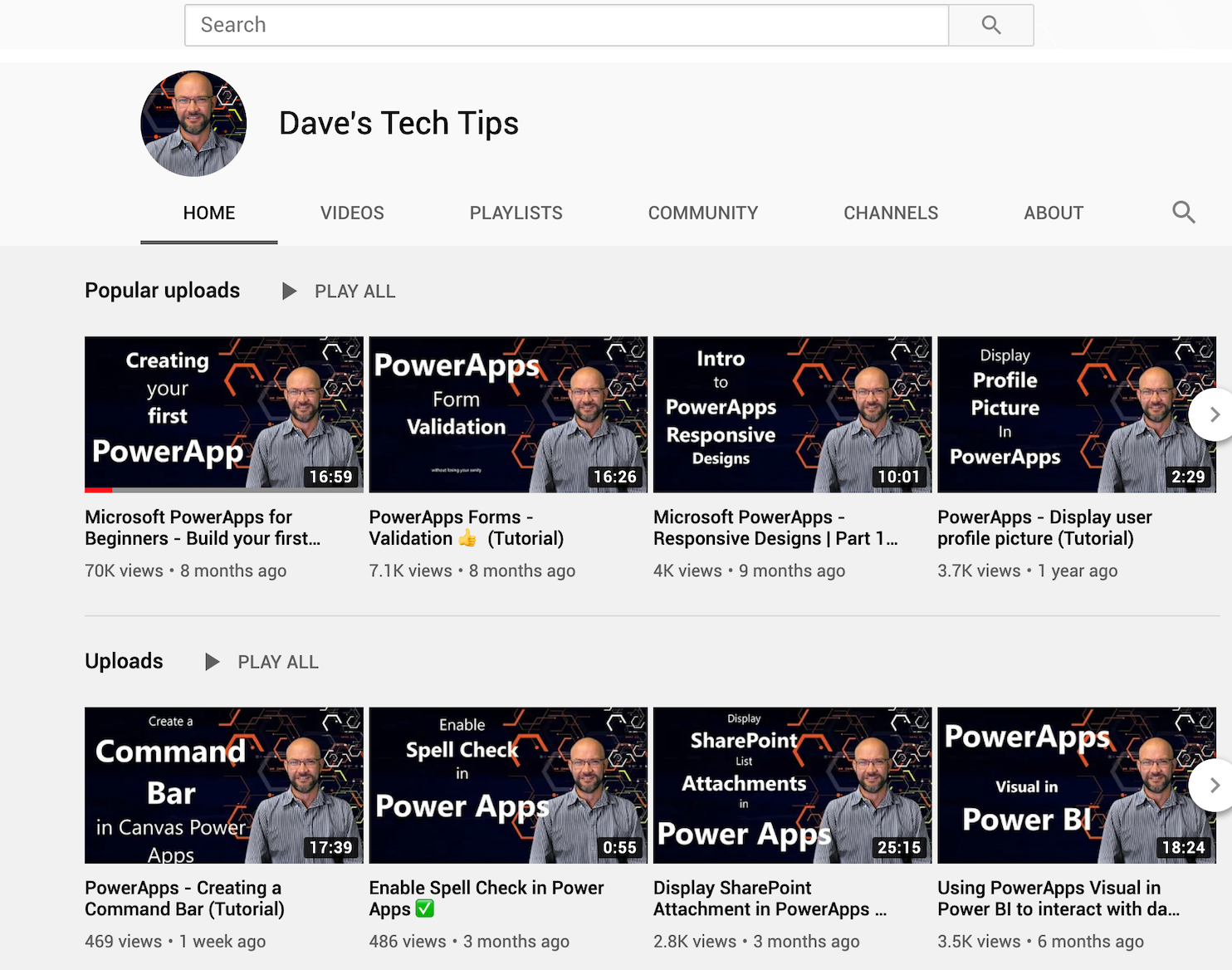Click the Uploads play triangle icon

point(213,662)
